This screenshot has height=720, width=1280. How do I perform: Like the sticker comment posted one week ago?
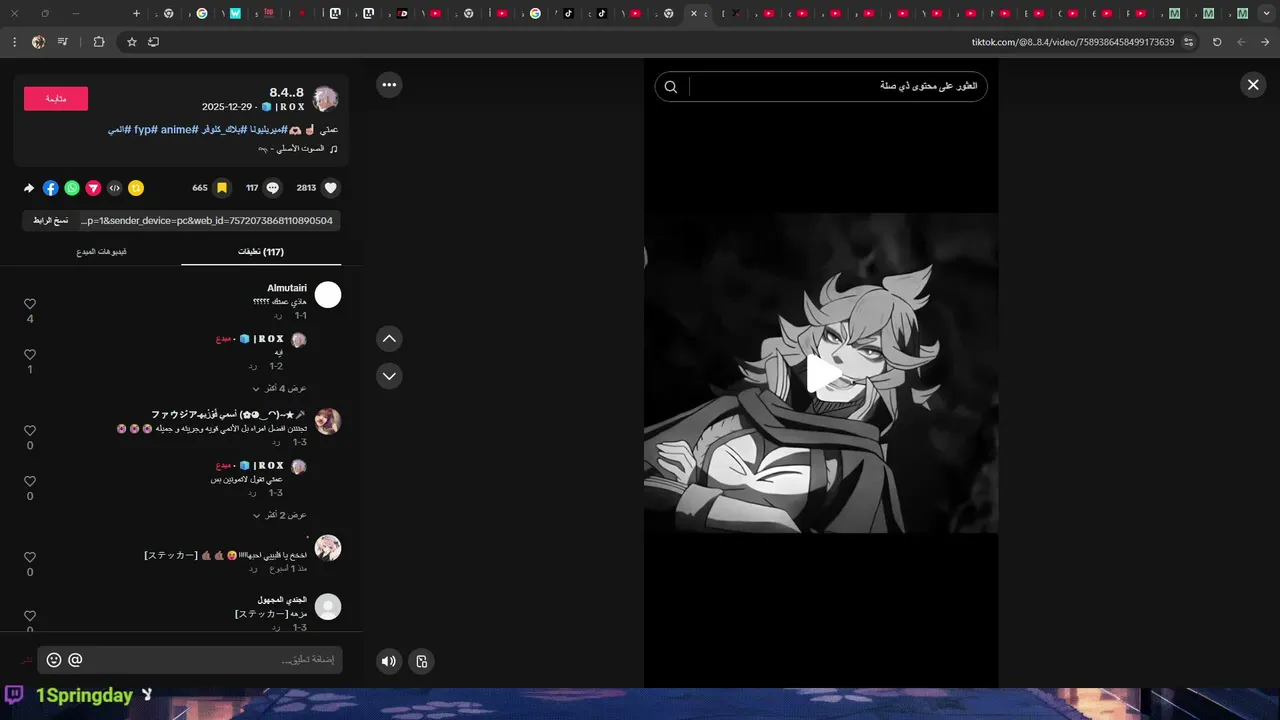[30, 558]
